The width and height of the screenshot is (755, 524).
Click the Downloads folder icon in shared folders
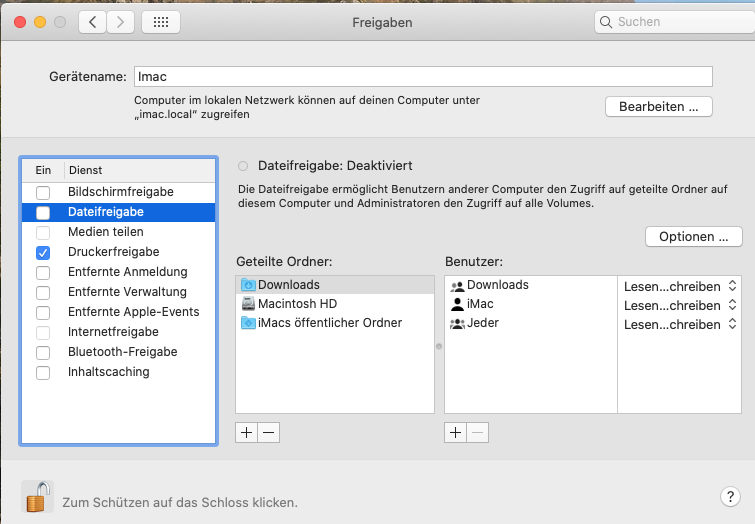click(248, 285)
